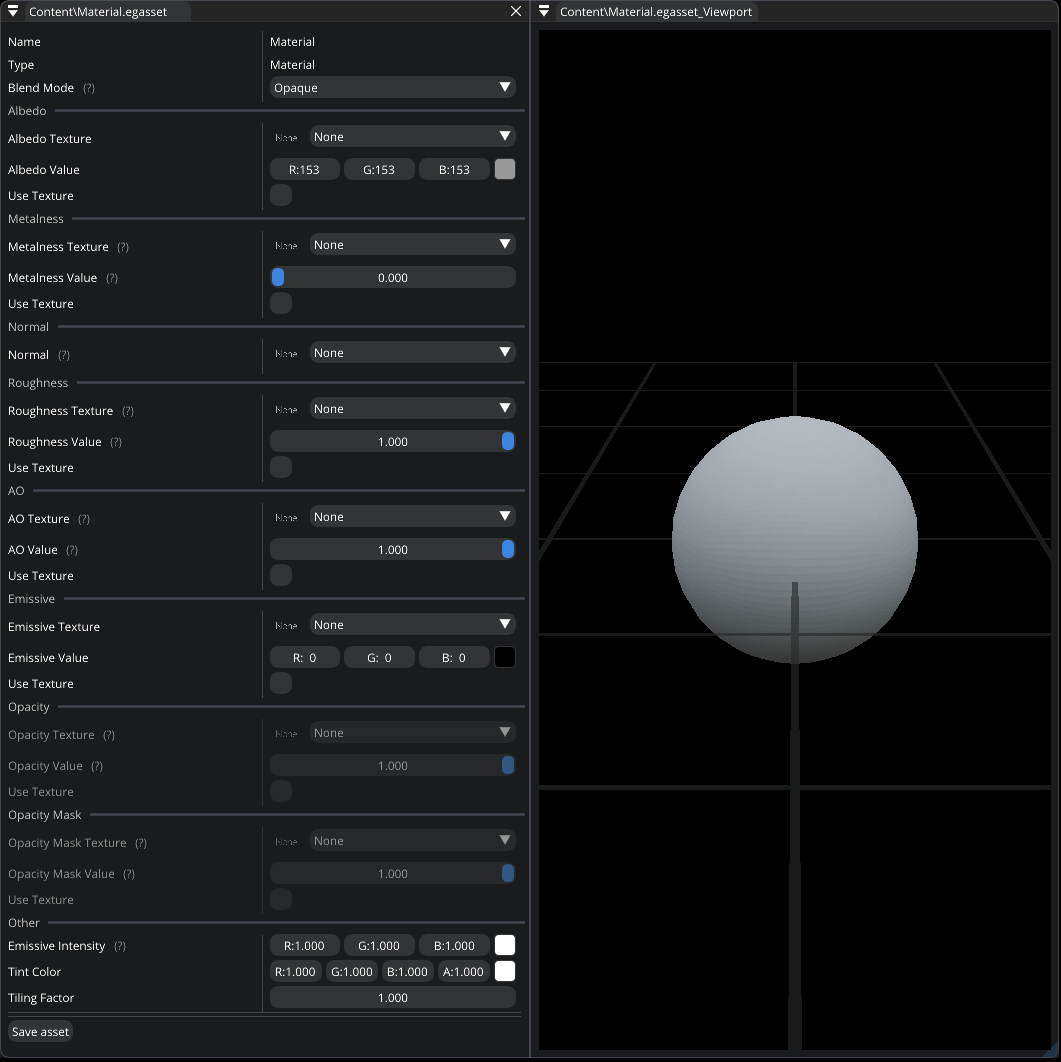Click the Roughness Texture preview thumbnail
This screenshot has height=1062, width=1061.
[286, 410]
